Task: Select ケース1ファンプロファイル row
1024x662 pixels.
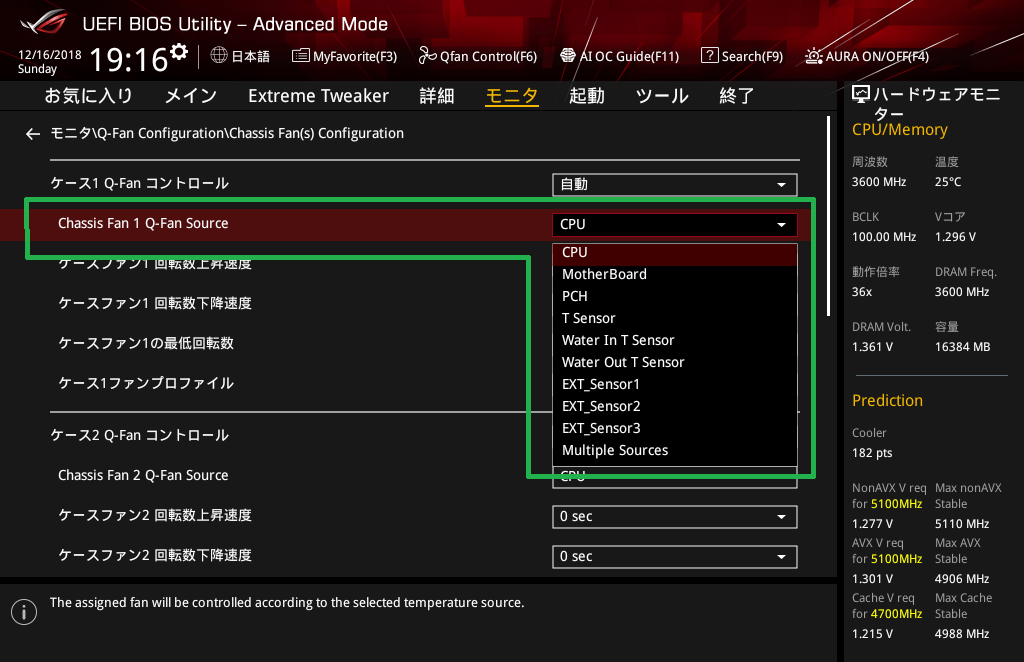Action: click(x=146, y=383)
